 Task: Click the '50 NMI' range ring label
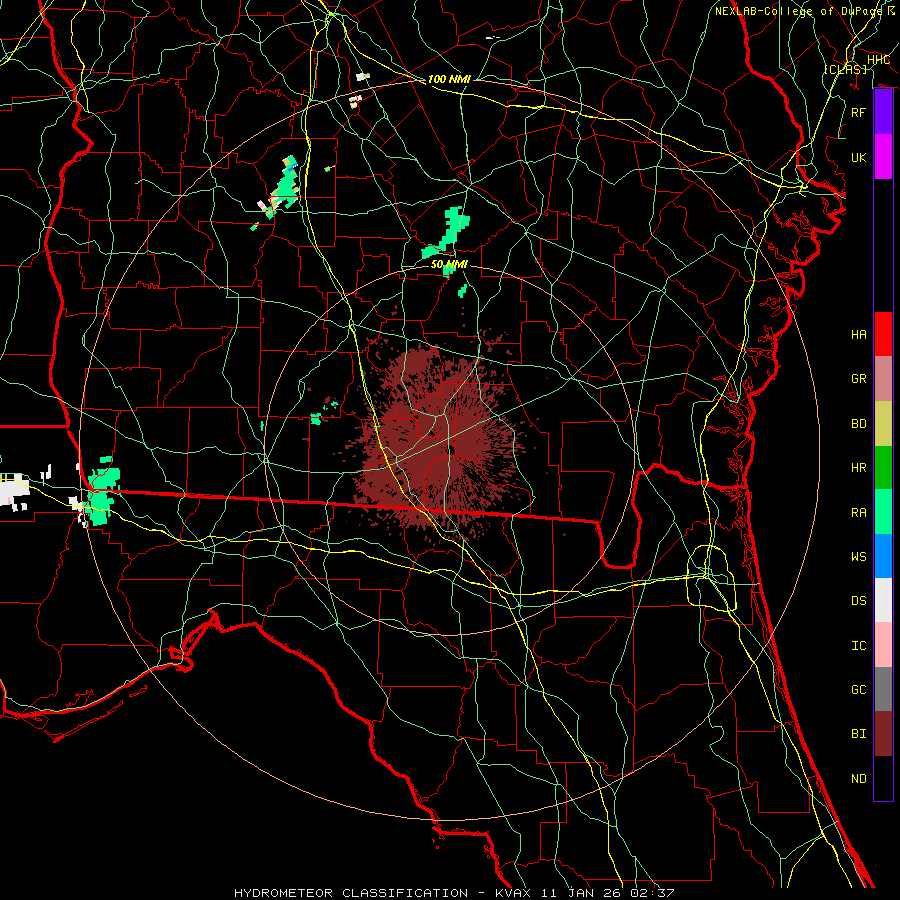pyautogui.click(x=449, y=264)
